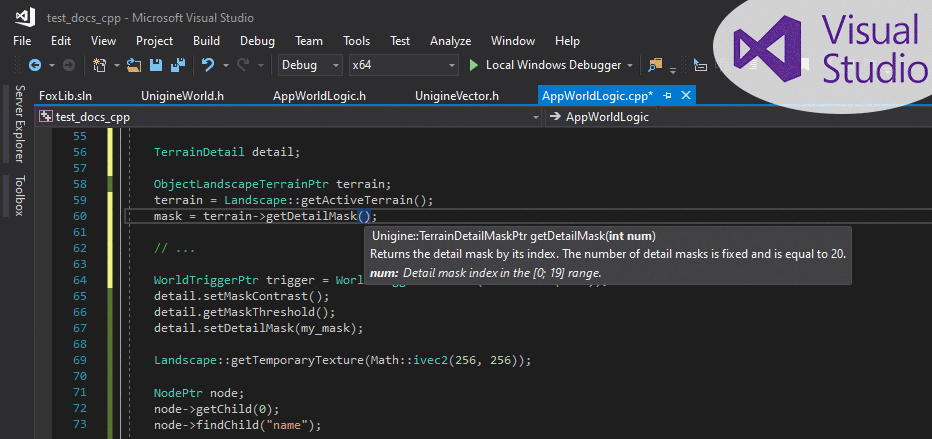Click the Save All icon
The image size is (932, 439).
[177, 65]
